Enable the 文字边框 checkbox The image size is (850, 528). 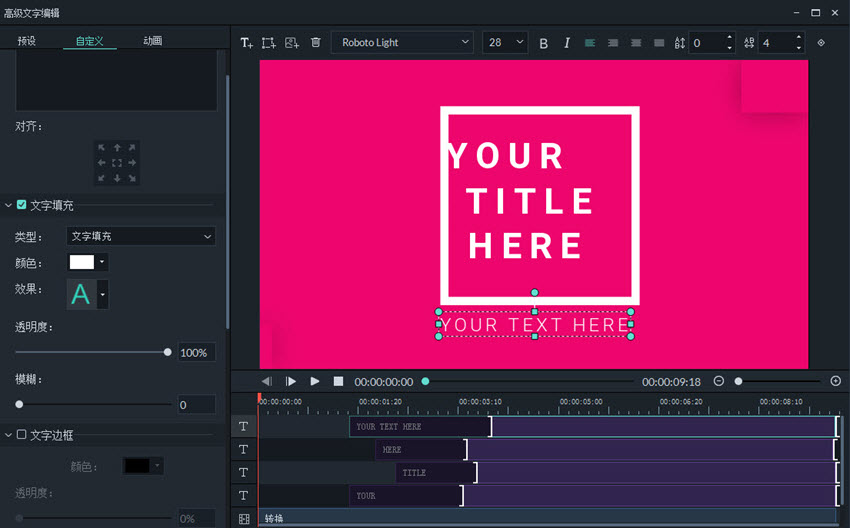pos(22,435)
